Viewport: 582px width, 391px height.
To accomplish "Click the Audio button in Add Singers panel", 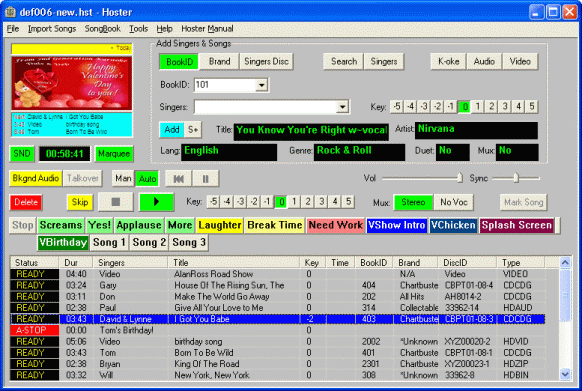I will point(484,62).
